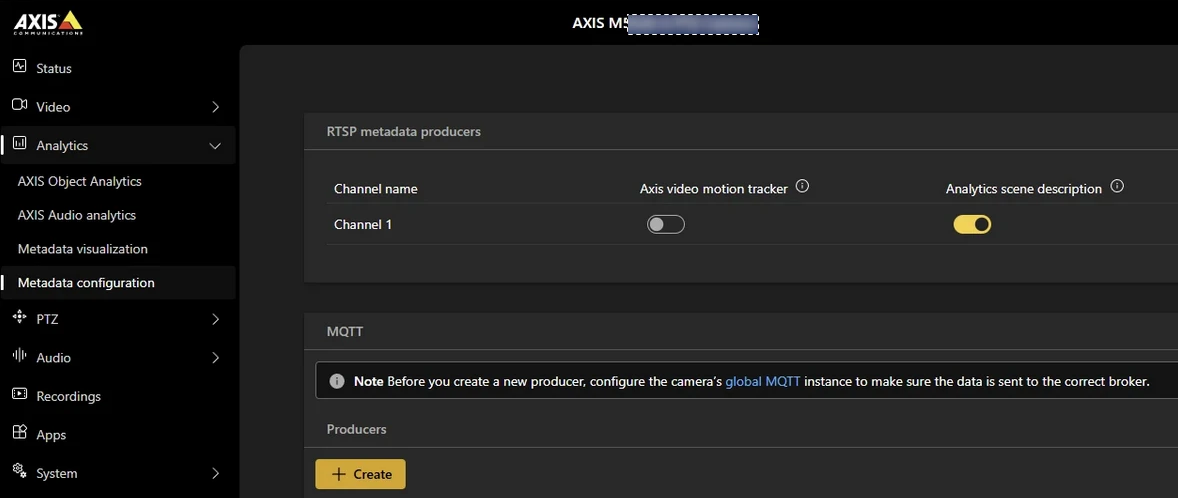Enable Axis video motion tracker for Channel 1
Viewport: 1178px width, 498px height.
[x=666, y=225]
